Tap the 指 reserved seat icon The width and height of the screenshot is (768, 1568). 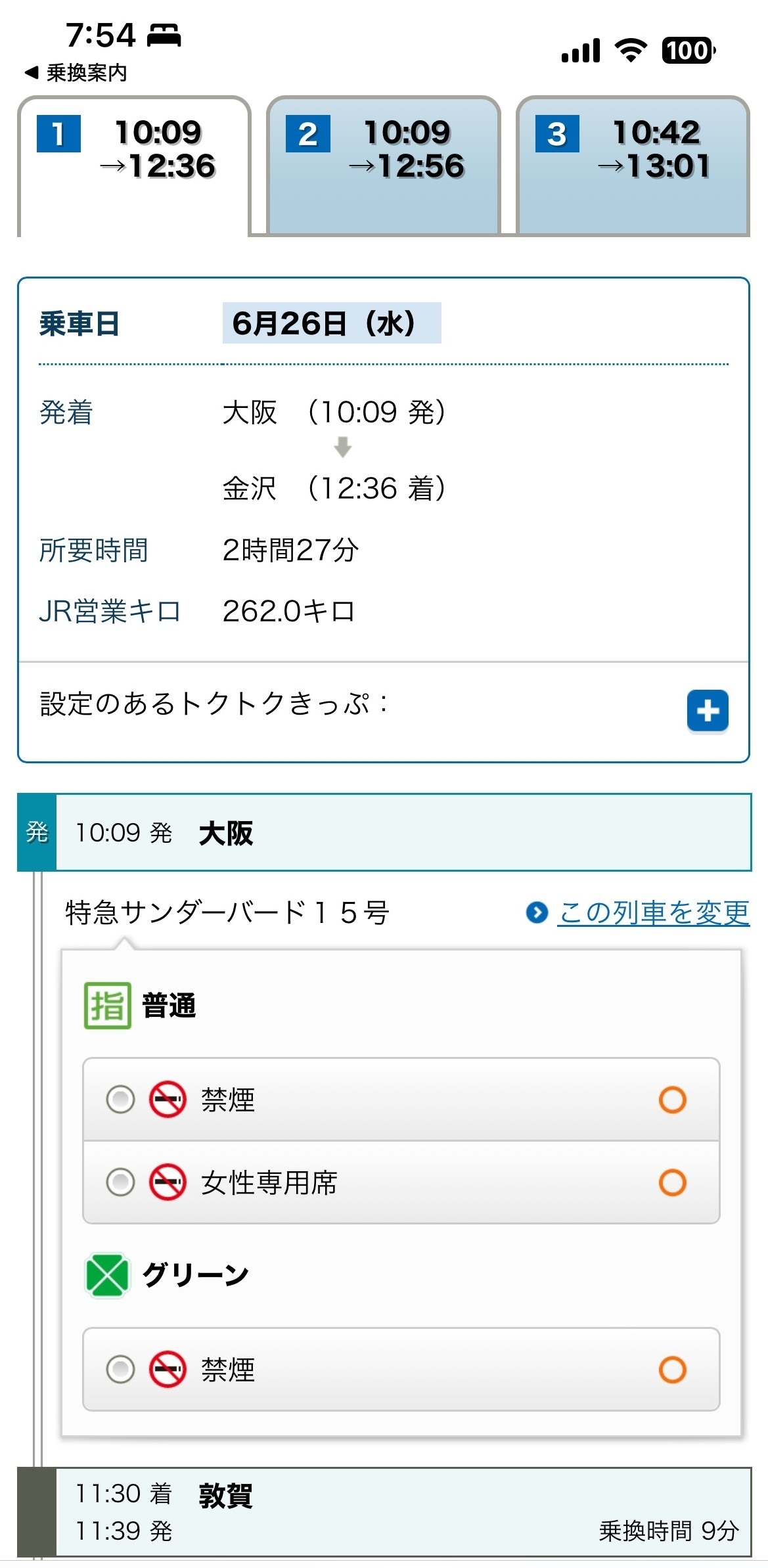107,1006
